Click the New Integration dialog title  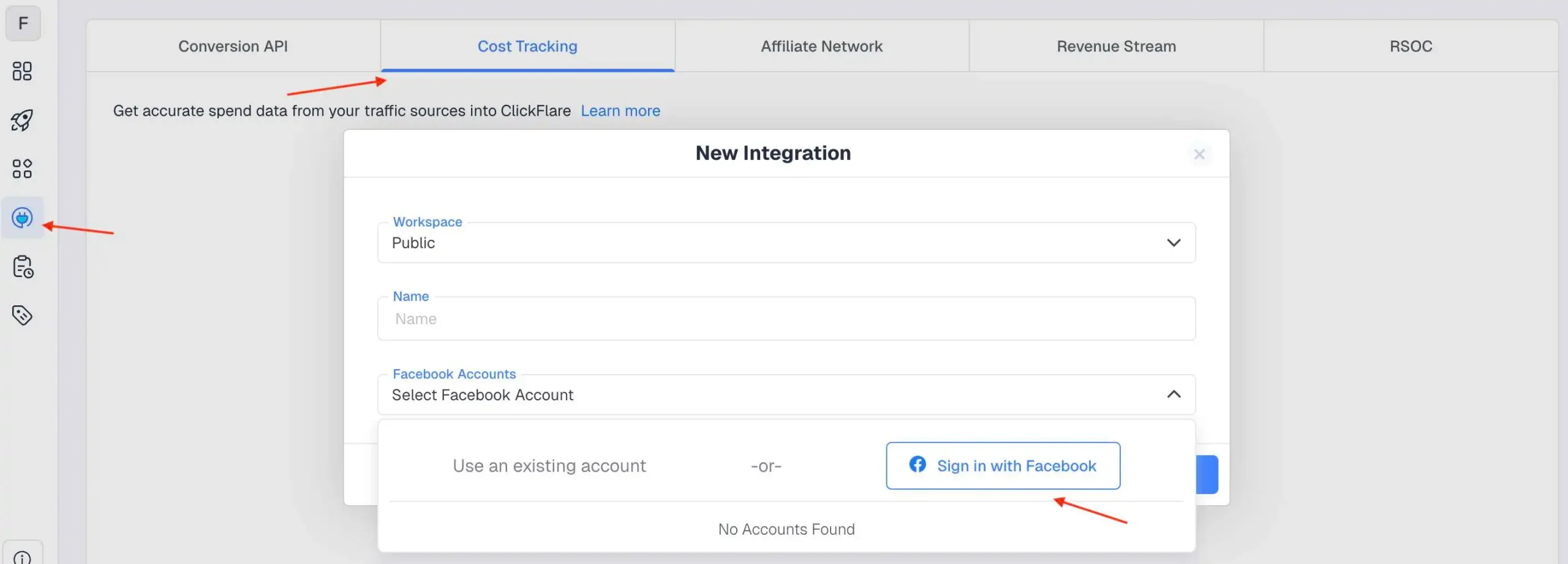(x=773, y=153)
